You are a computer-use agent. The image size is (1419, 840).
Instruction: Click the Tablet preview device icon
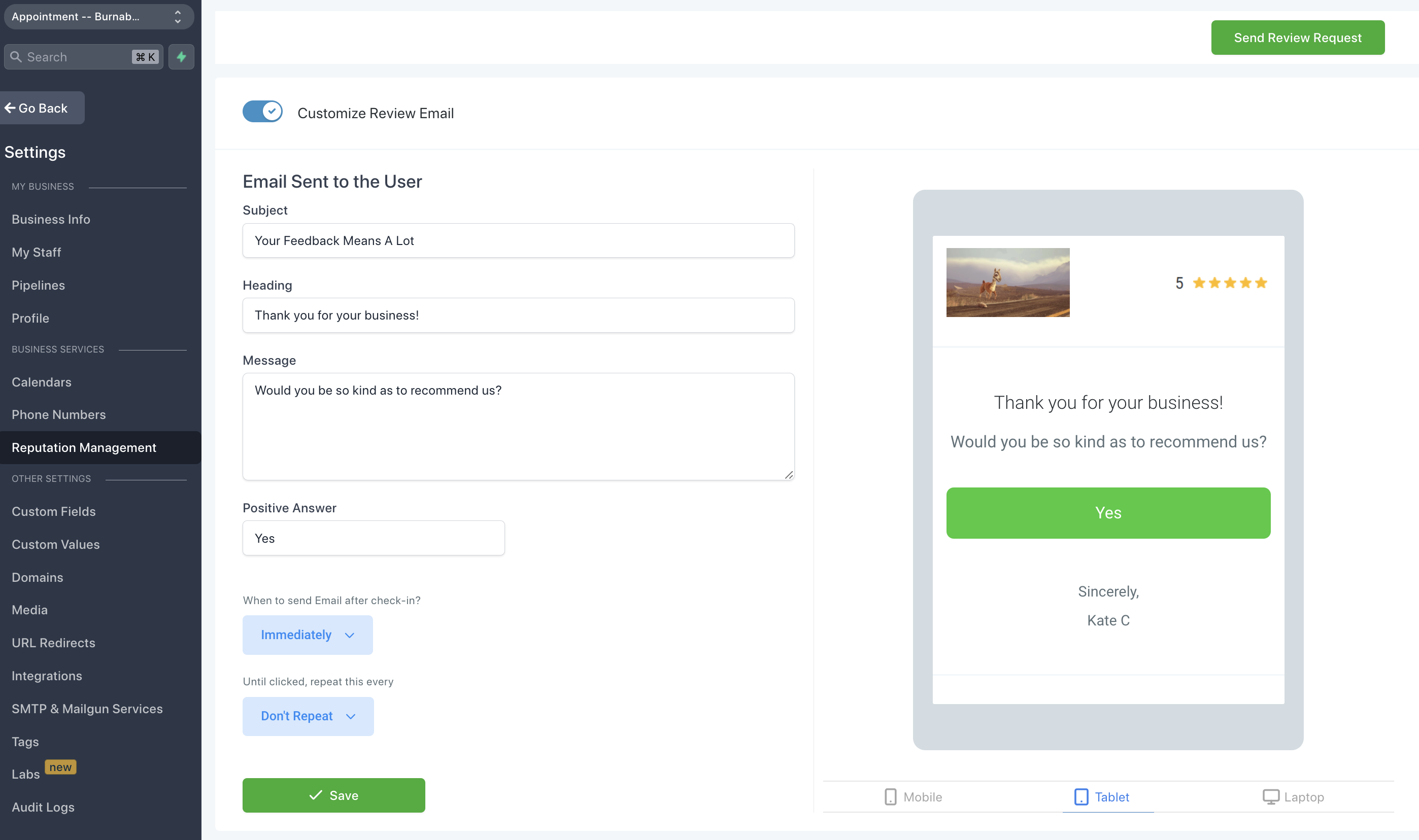point(1081,796)
